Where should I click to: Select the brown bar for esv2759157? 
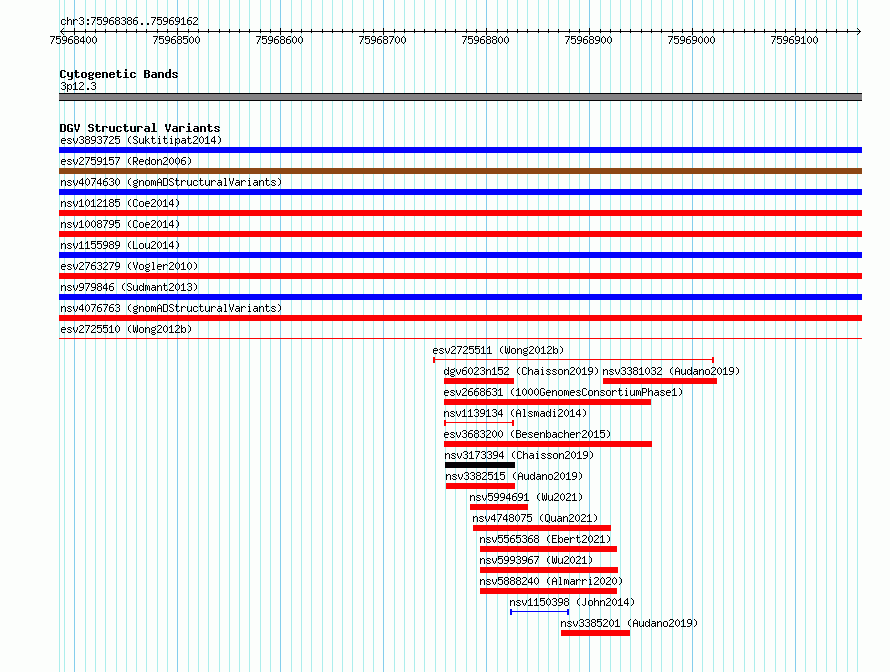(x=460, y=171)
